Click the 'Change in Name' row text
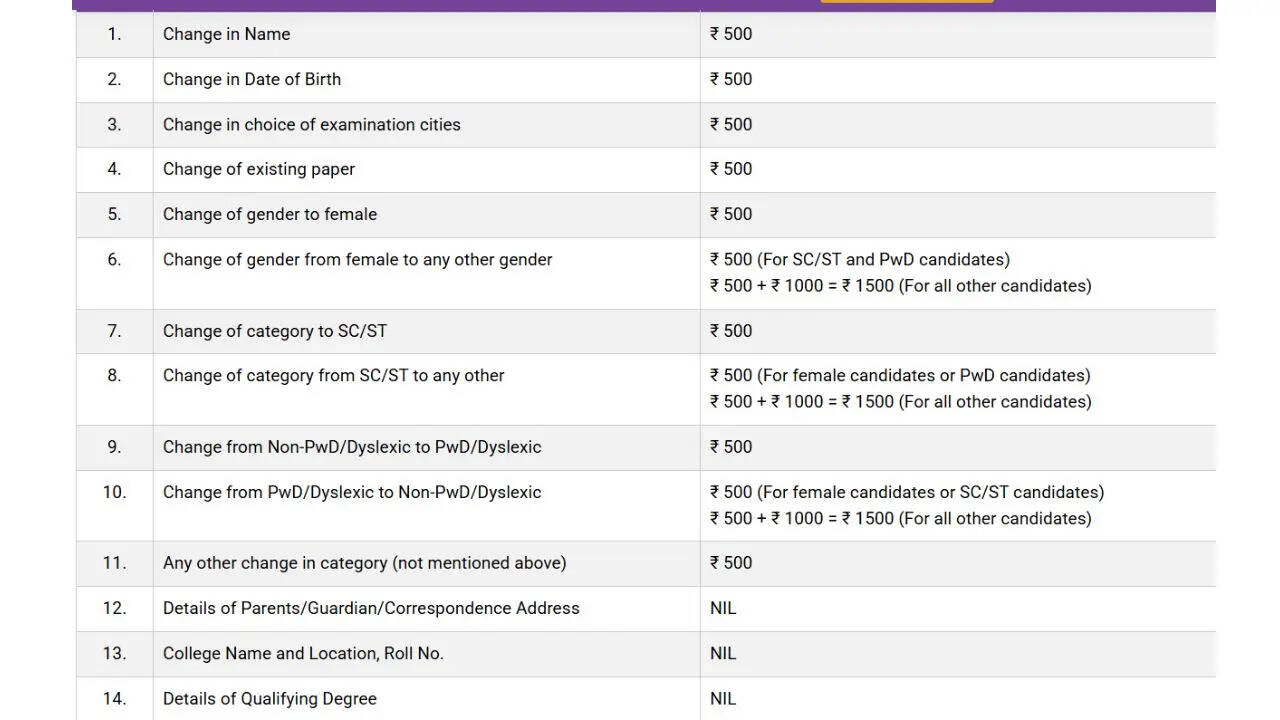This screenshot has width=1280, height=720. coord(227,34)
